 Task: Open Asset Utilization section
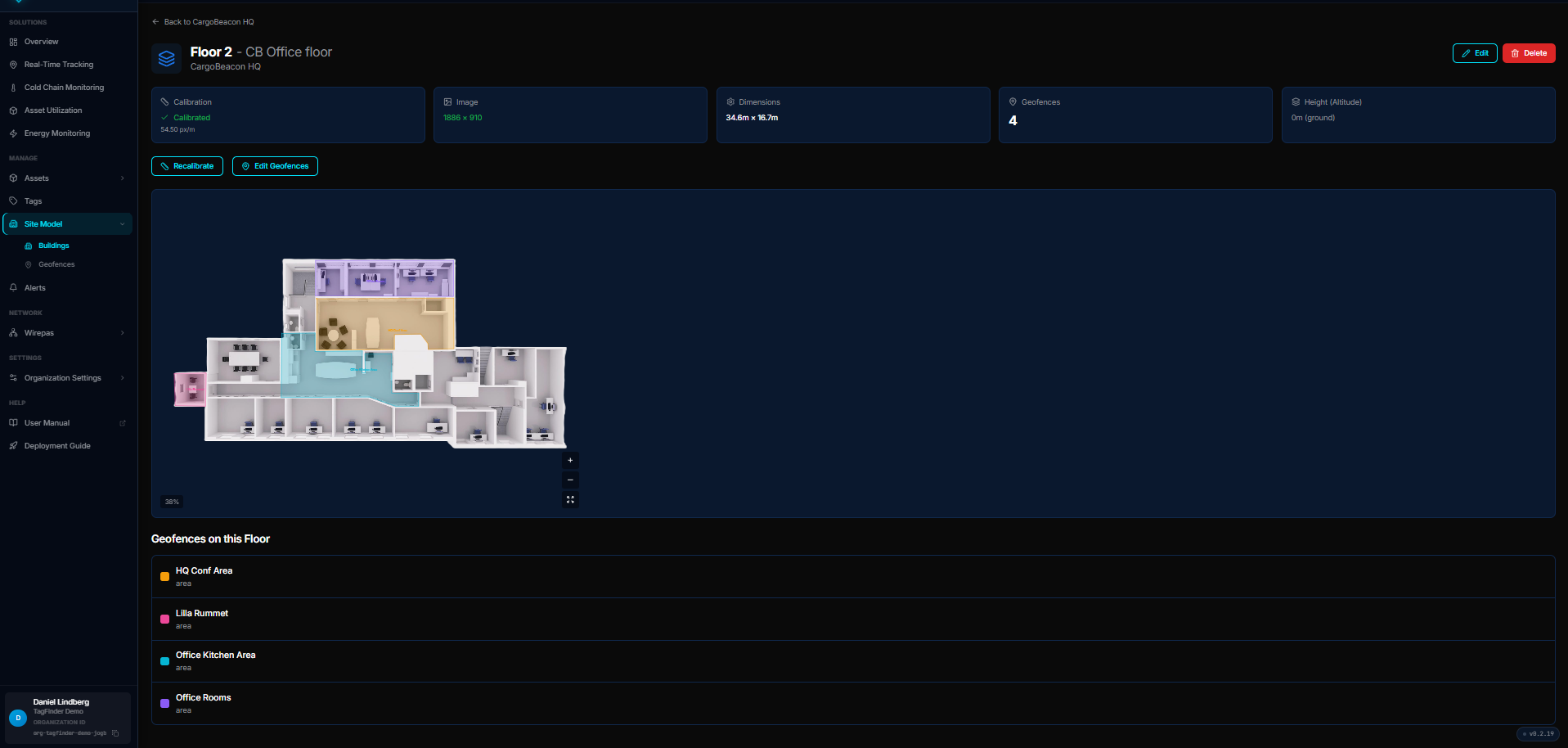[53, 110]
